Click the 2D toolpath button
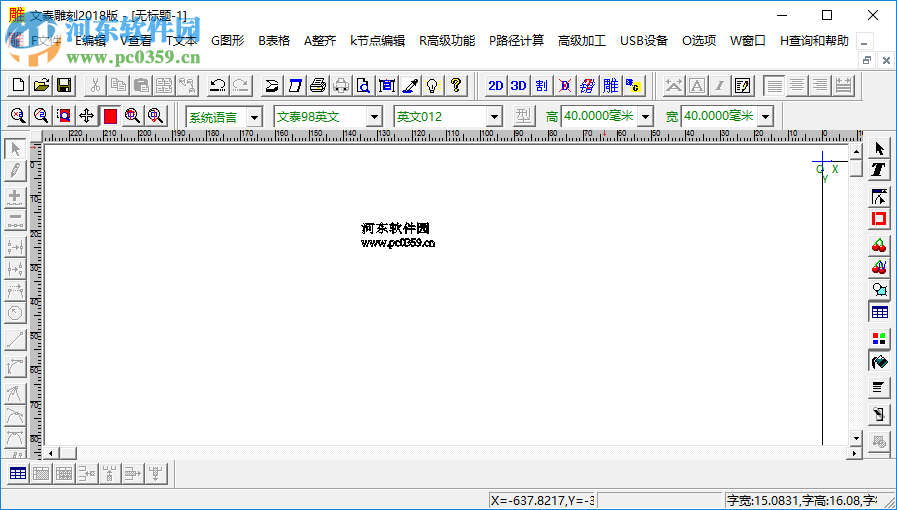 [x=495, y=86]
